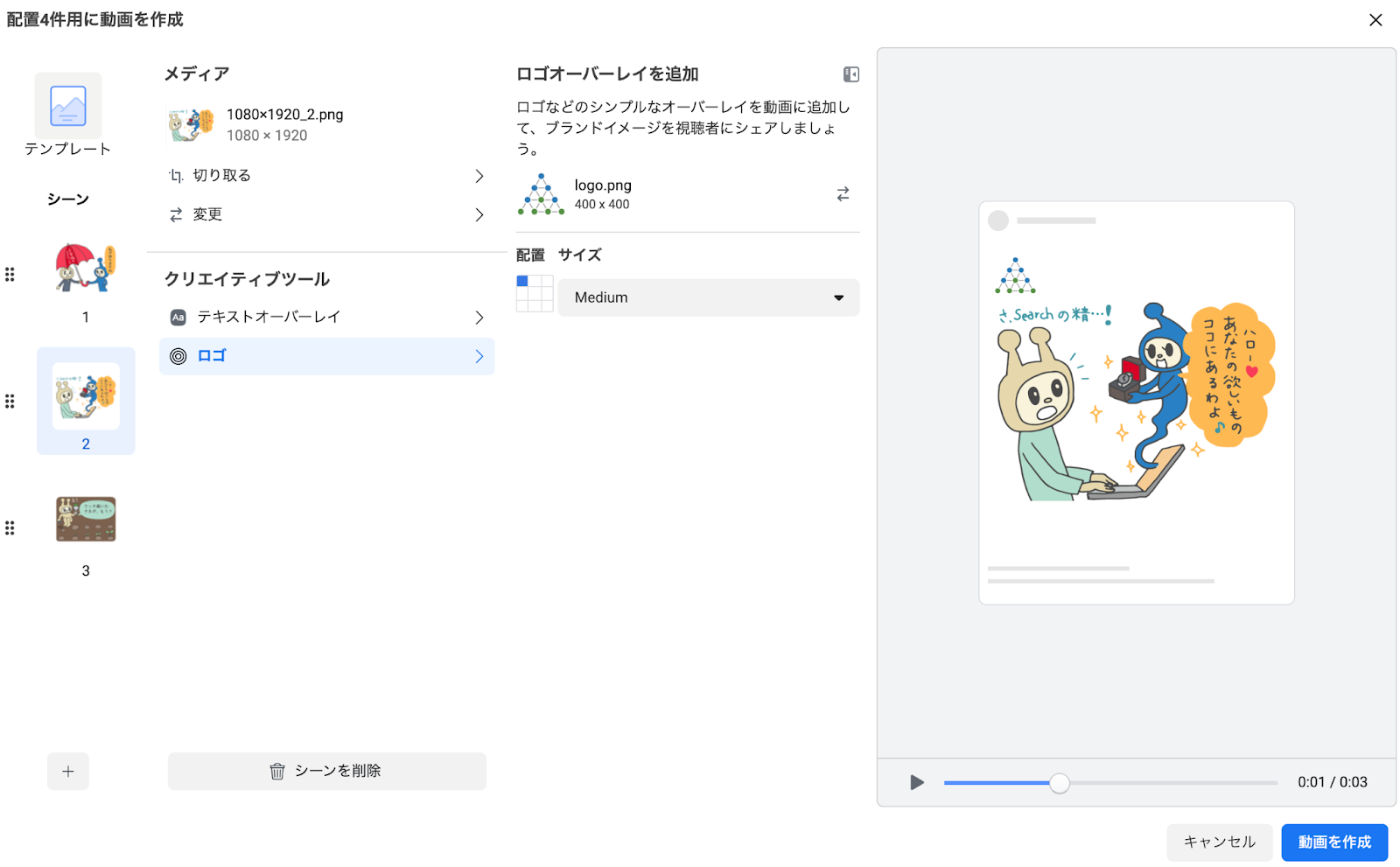
Task: Select scene 3 thumbnail
Action: 86,520
